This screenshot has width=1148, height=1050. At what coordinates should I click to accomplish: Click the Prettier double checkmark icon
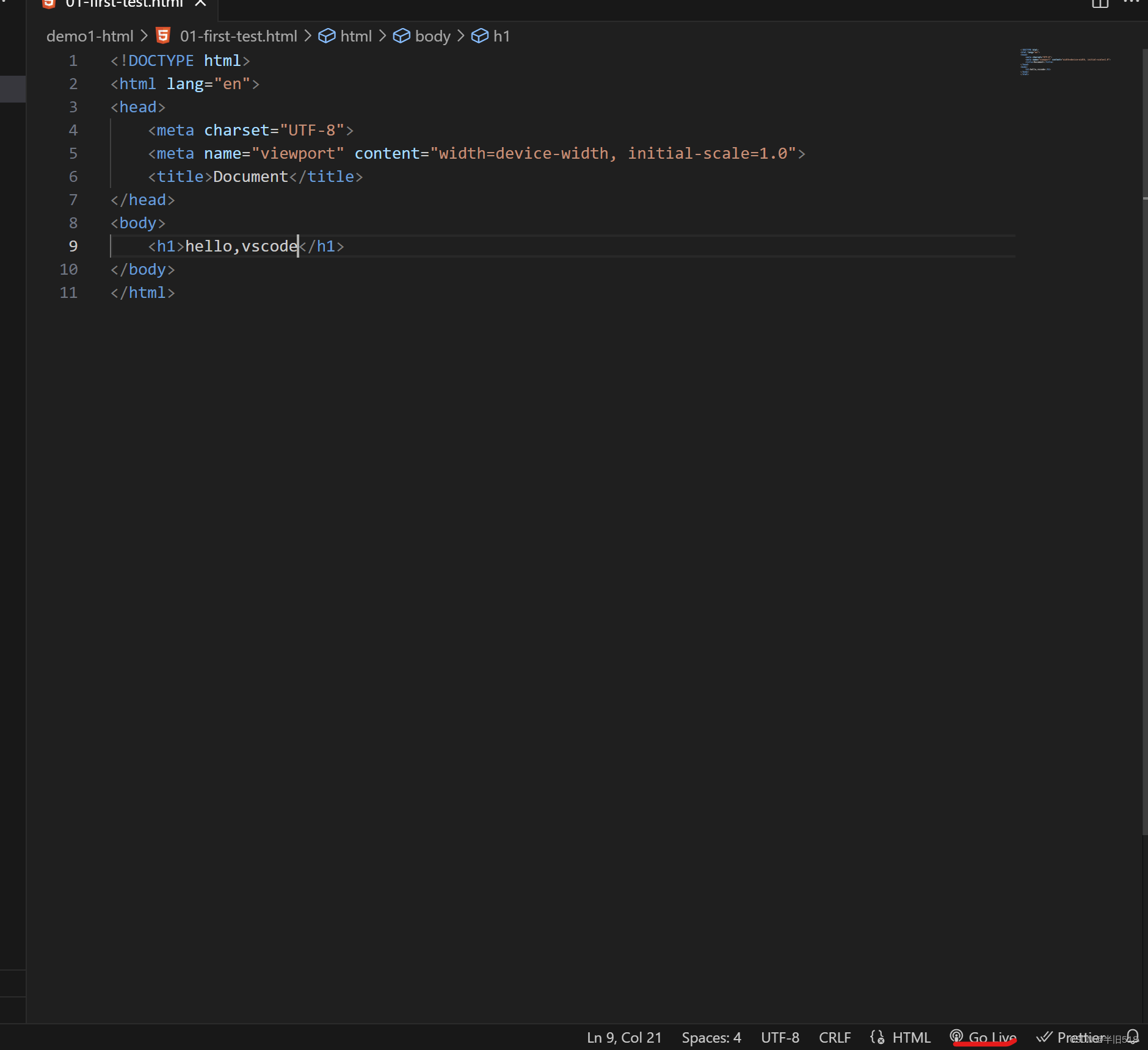pos(1044,1037)
